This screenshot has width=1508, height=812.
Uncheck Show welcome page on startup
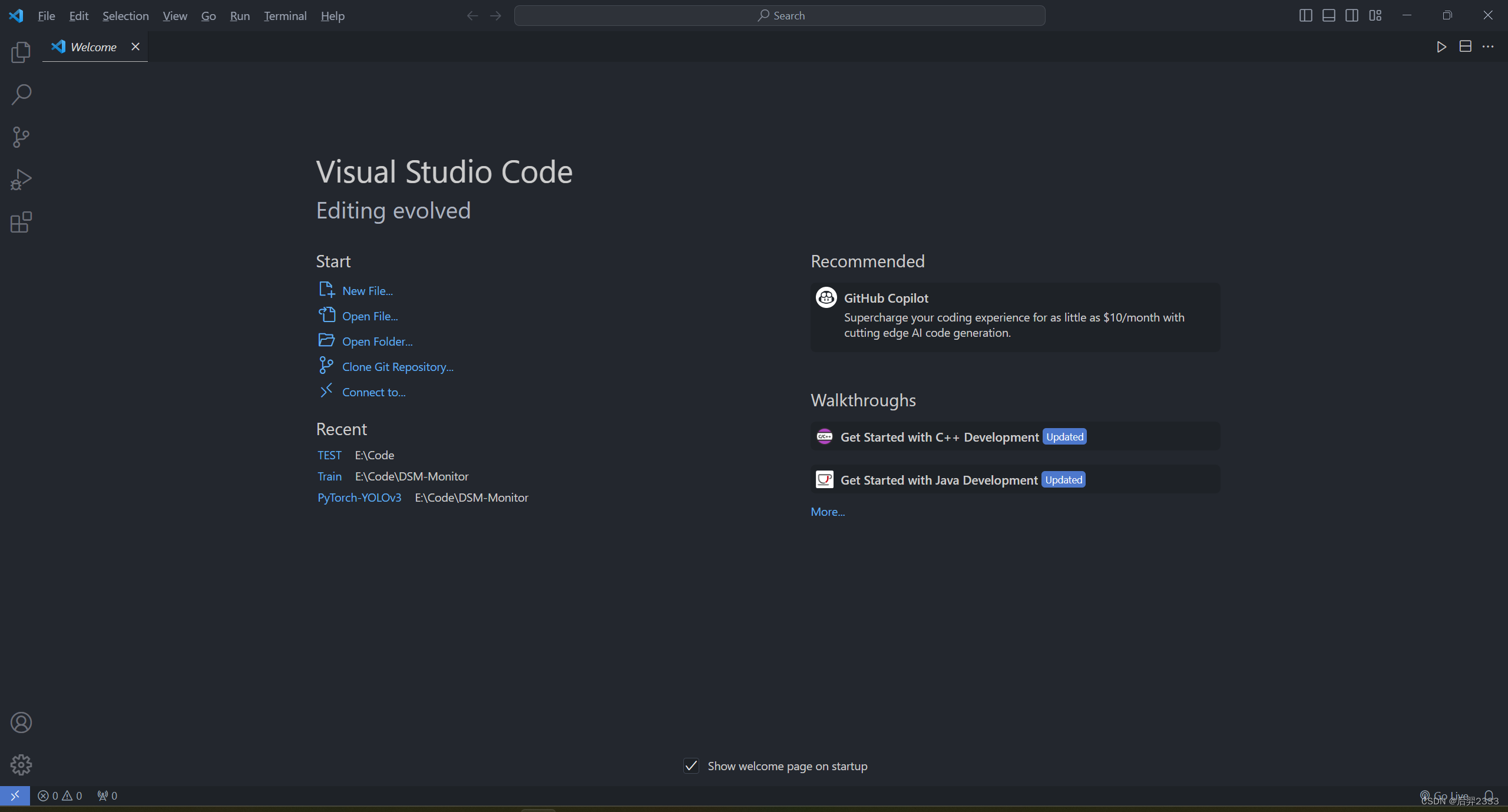[x=691, y=765]
